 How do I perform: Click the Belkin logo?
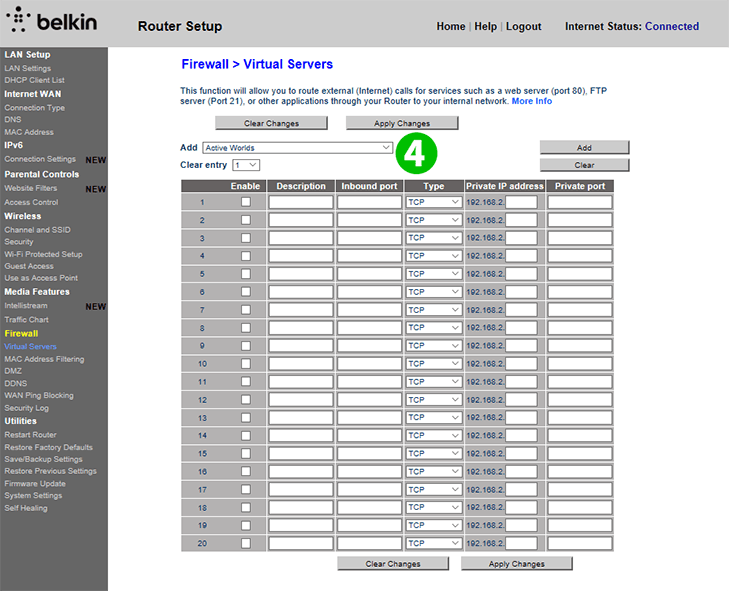tap(51, 20)
